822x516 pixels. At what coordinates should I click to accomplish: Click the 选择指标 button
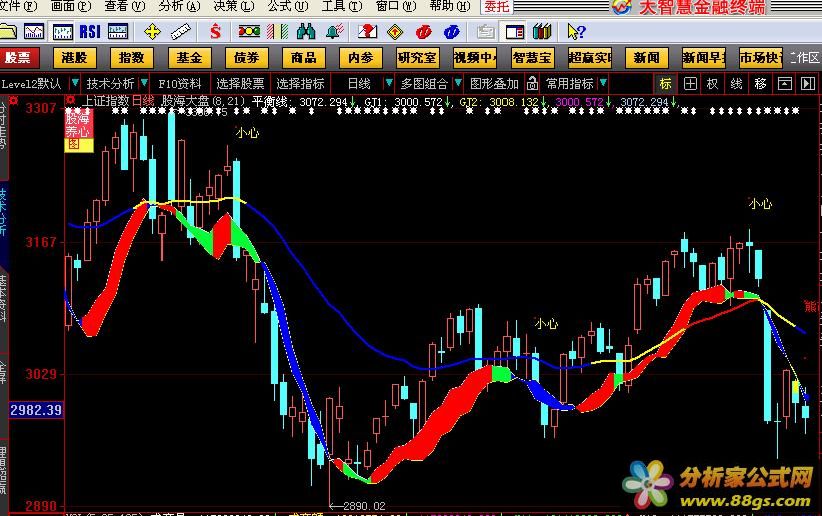click(301, 84)
